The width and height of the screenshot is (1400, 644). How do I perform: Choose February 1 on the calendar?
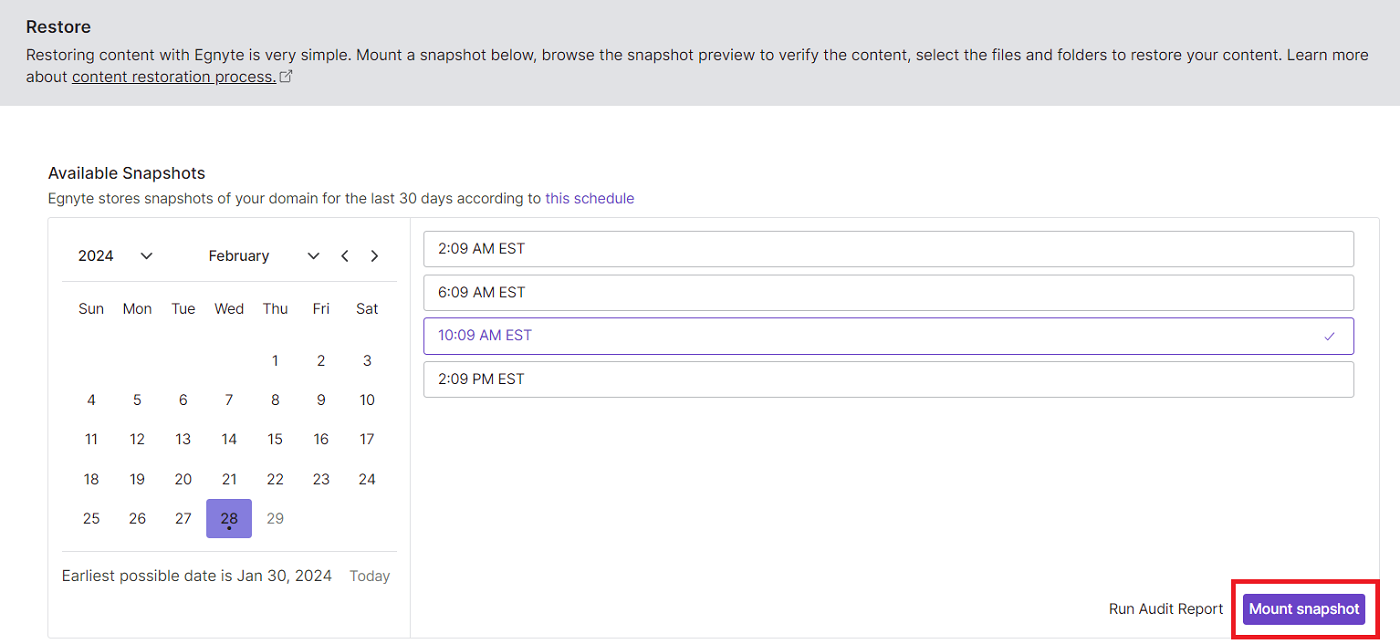275,360
